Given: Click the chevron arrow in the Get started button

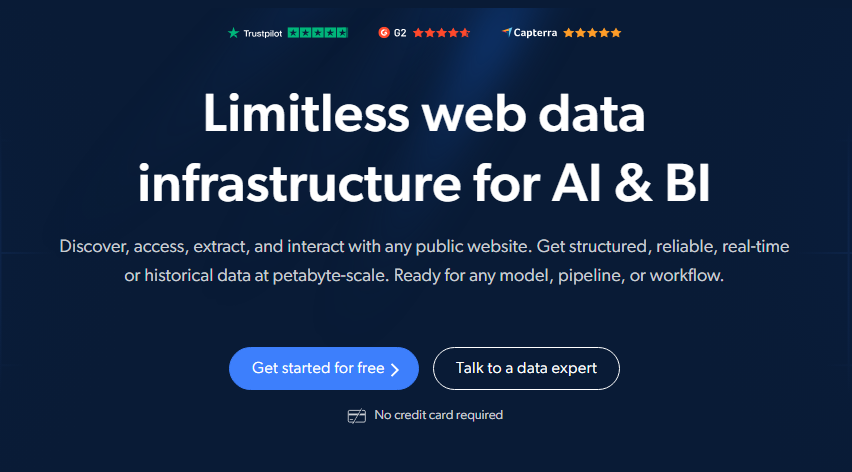Looking at the screenshot, I should (395, 369).
